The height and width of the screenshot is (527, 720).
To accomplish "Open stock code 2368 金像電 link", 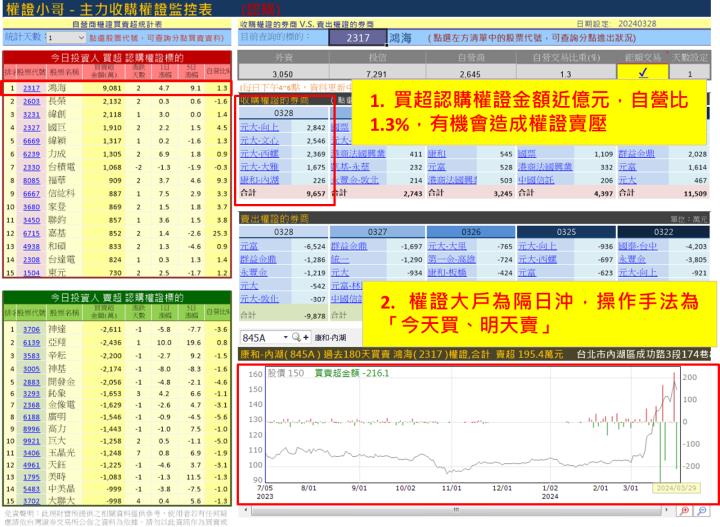I will point(32,405).
